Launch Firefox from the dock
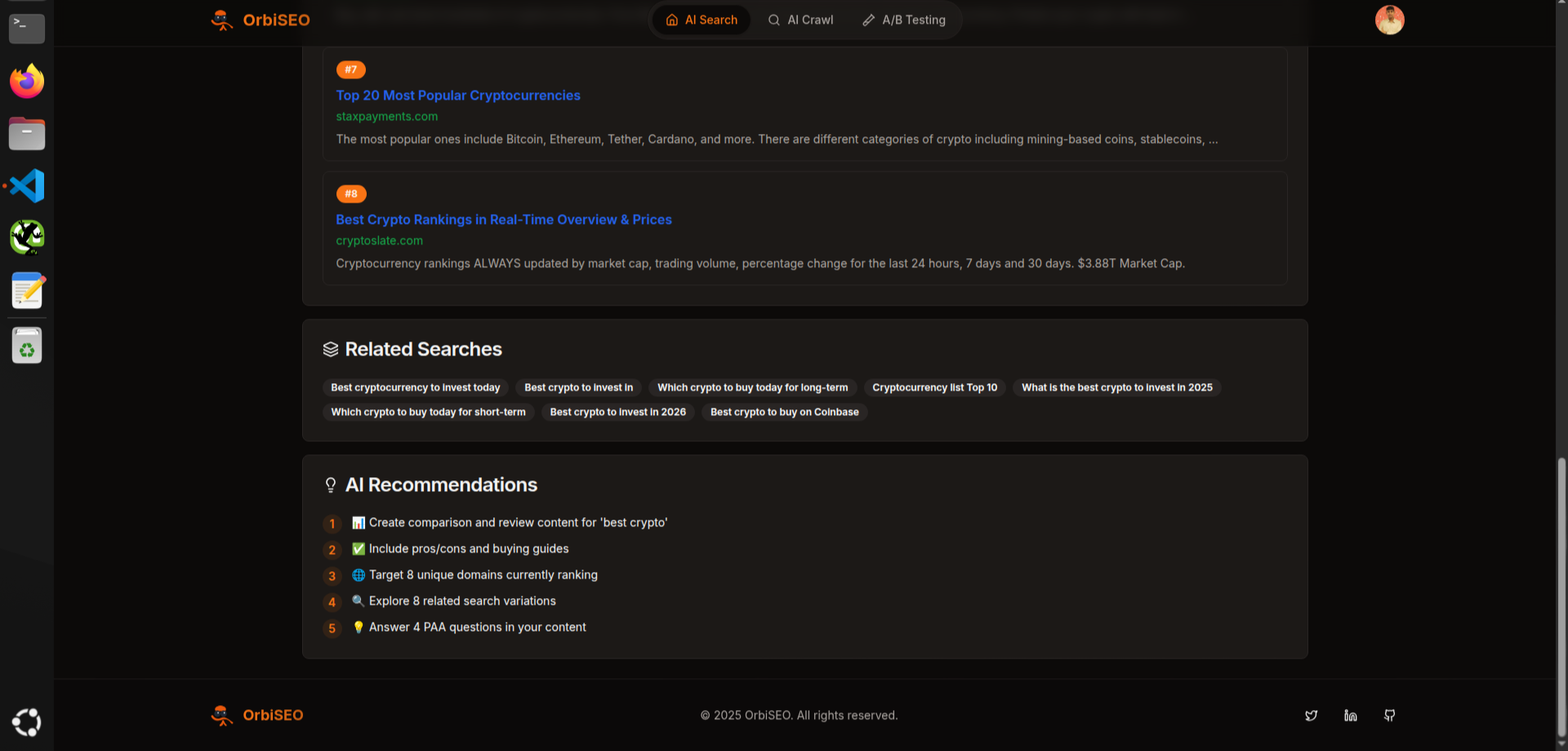Image resolution: width=1568 pixels, height=751 pixels. coord(27,81)
